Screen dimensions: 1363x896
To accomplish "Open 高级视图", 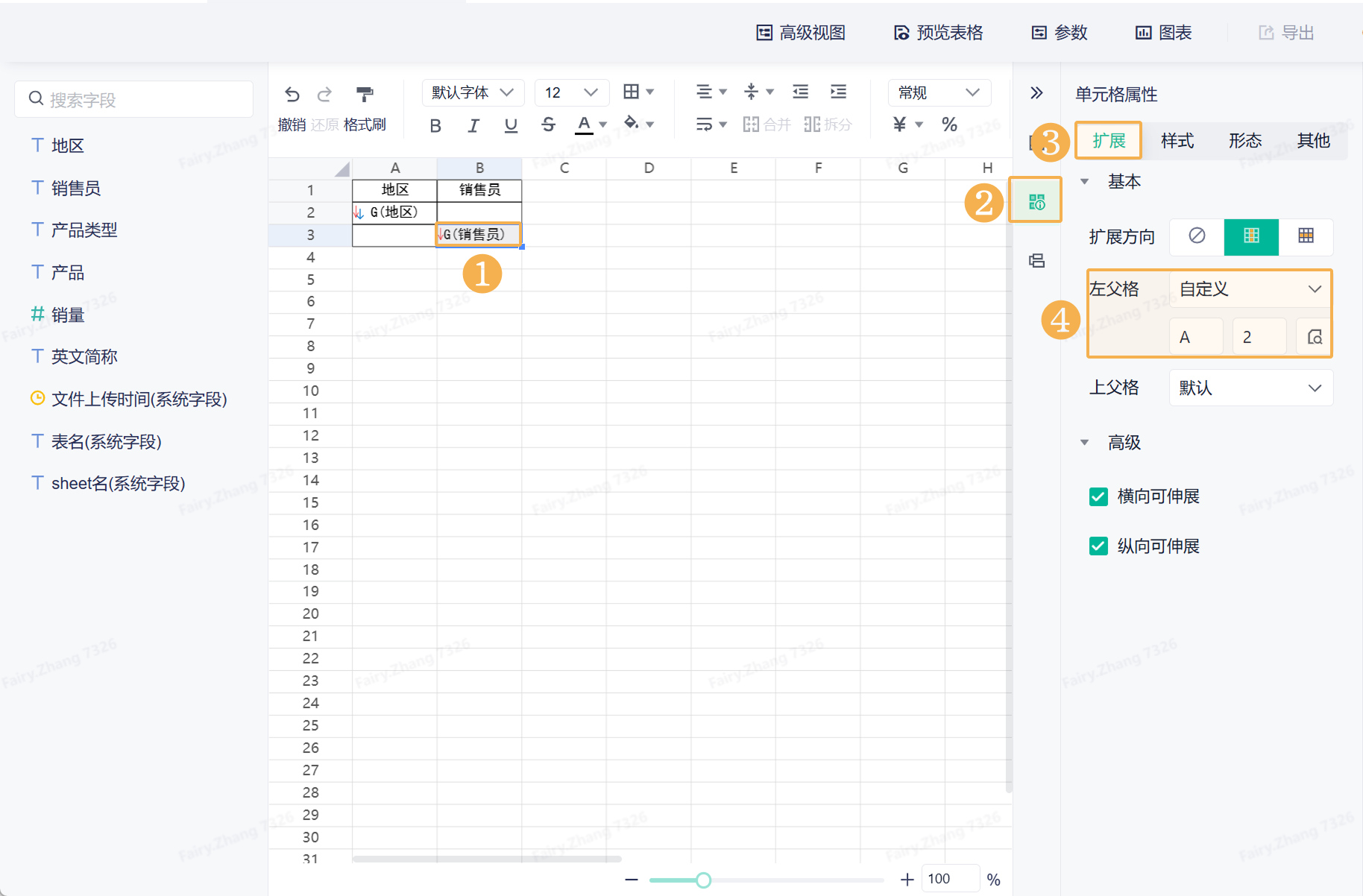I will point(801,33).
